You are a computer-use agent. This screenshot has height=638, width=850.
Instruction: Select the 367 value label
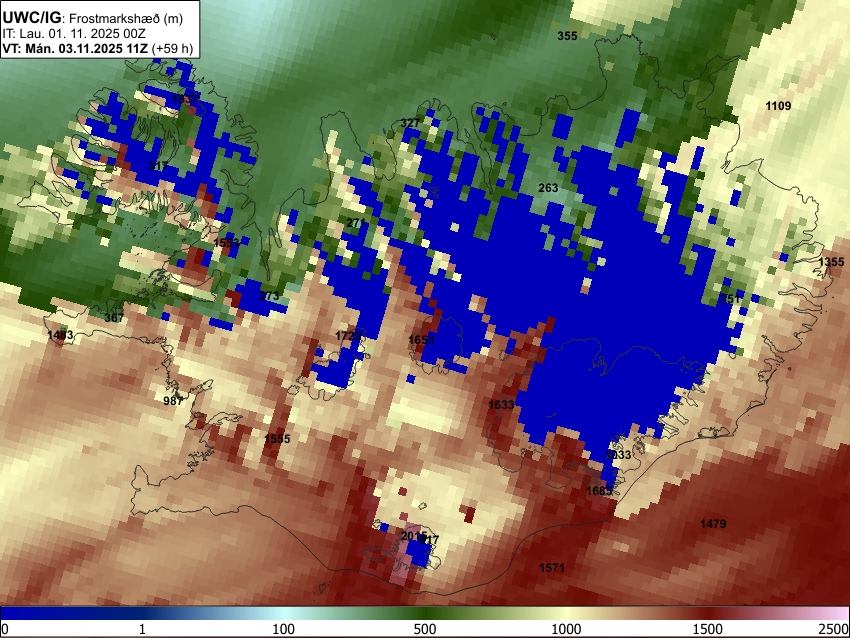[114, 318]
